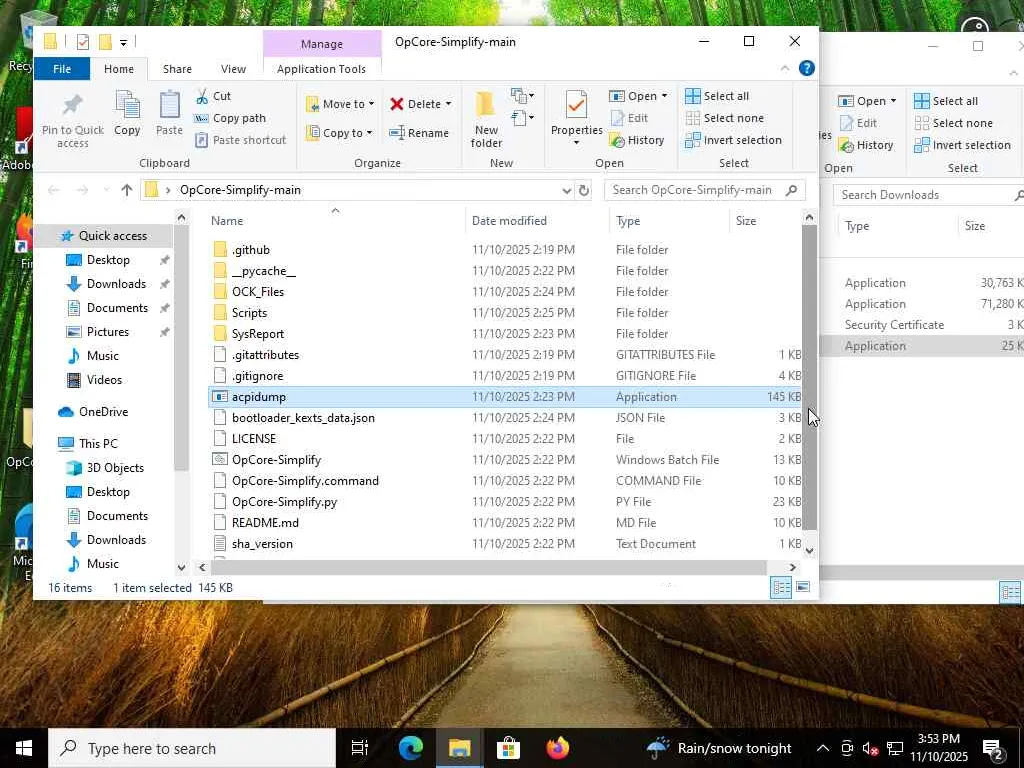Click the Paste ribbon icon
Screen dimensions: 1024x768
point(169,113)
